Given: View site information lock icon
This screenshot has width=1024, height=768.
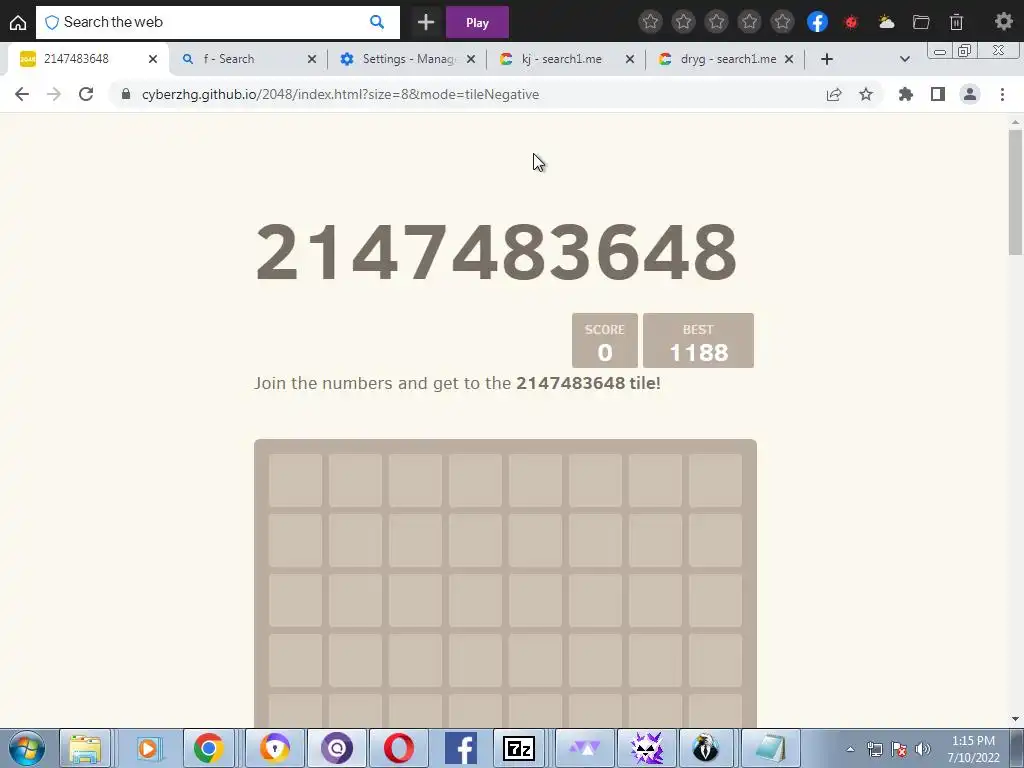Looking at the screenshot, I should click(126, 94).
